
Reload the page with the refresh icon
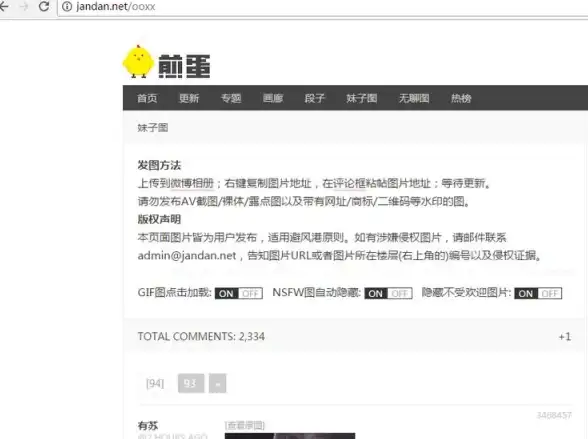coord(44,6)
